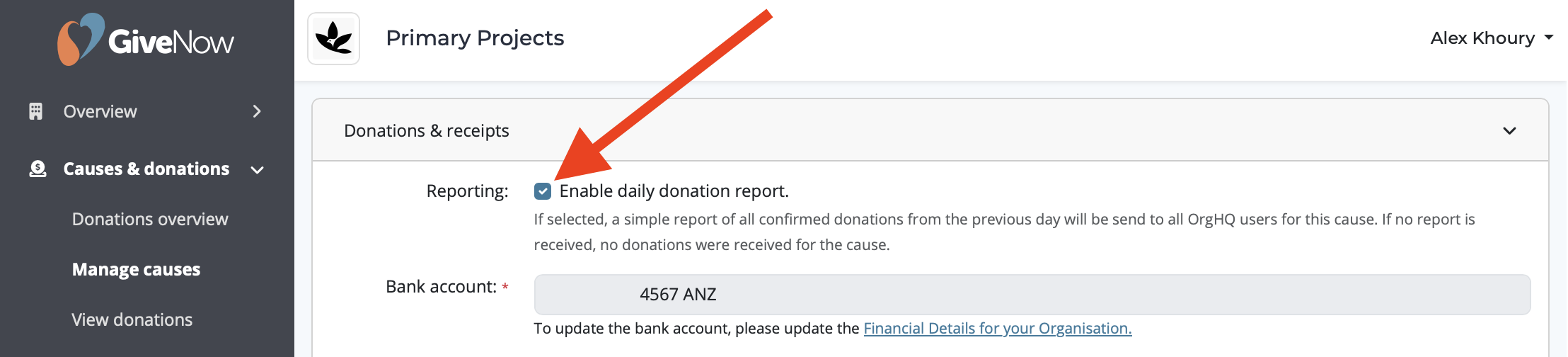Open the Overview menu item
The width and height of the screenshot is (1568, 357).
(100, 111)
